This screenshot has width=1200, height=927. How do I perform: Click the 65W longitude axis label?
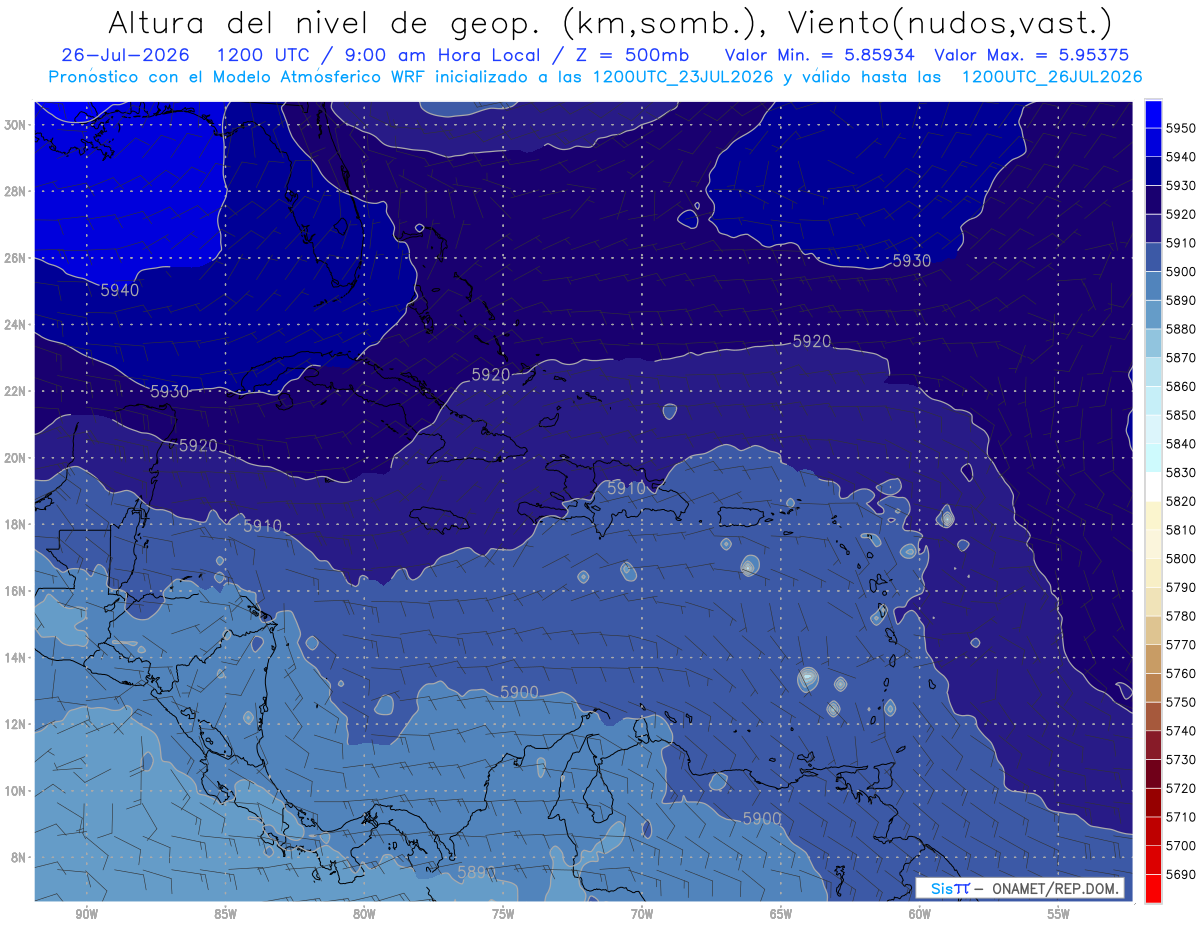[x=781, y=914]
